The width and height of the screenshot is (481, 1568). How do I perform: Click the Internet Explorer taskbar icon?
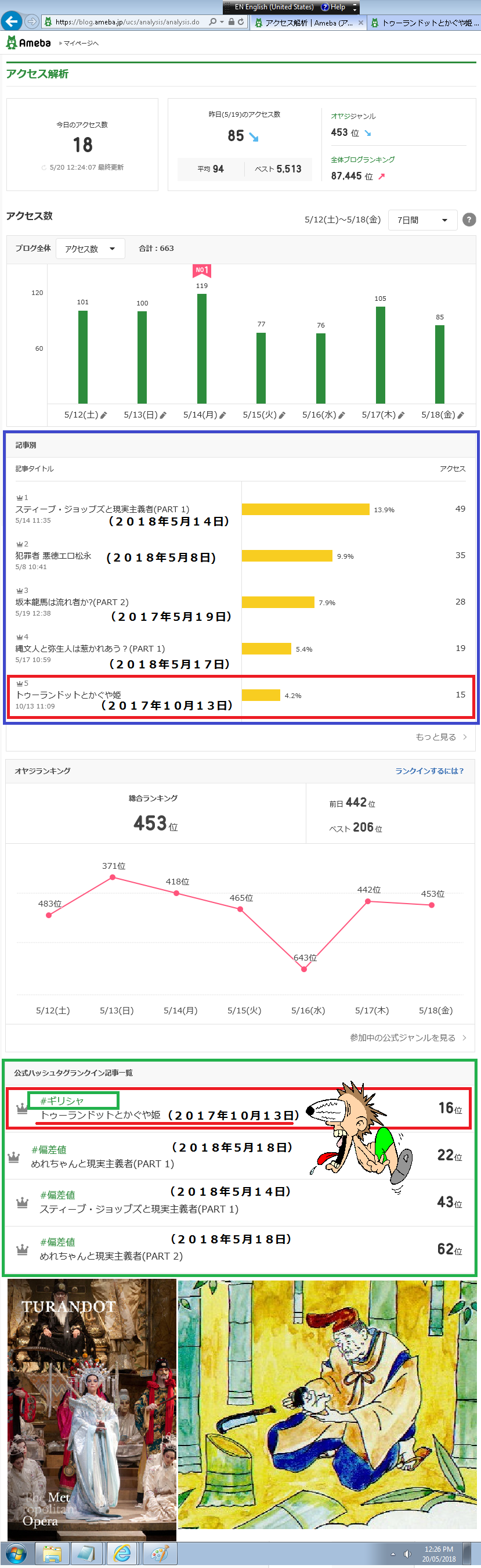(123, 1553)
